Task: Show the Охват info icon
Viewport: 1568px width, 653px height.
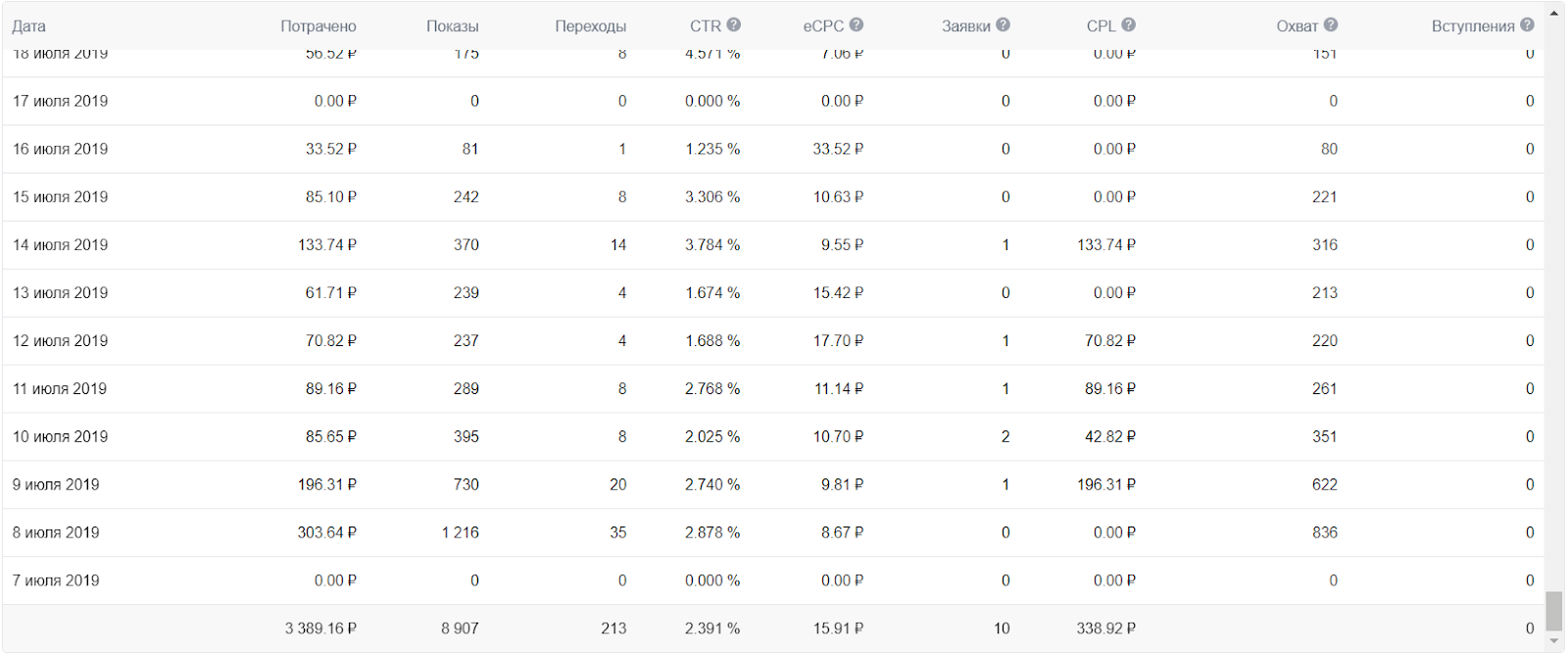Action: (x=1330, y=25)
